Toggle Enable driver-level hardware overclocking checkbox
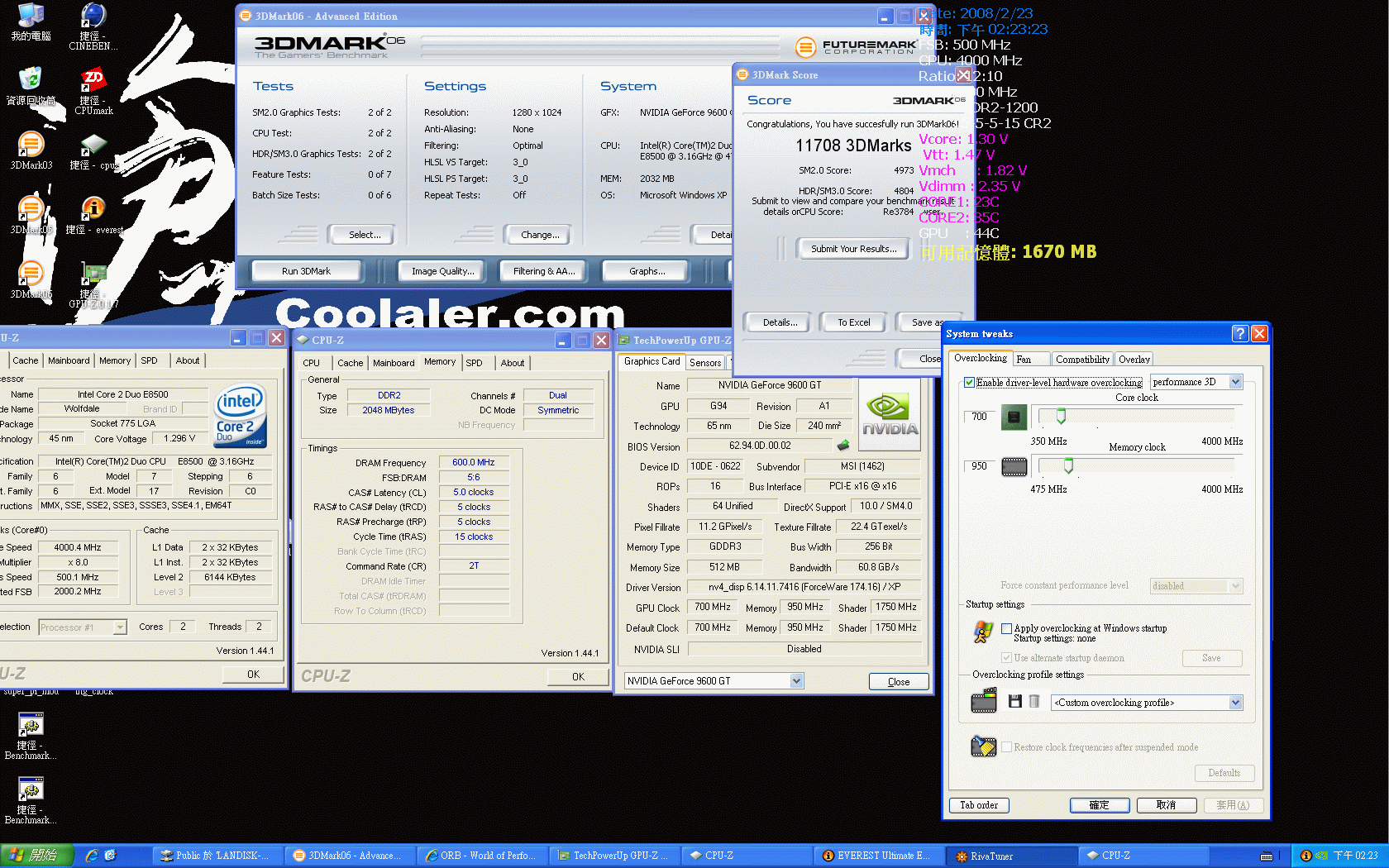 pos(969,382)
